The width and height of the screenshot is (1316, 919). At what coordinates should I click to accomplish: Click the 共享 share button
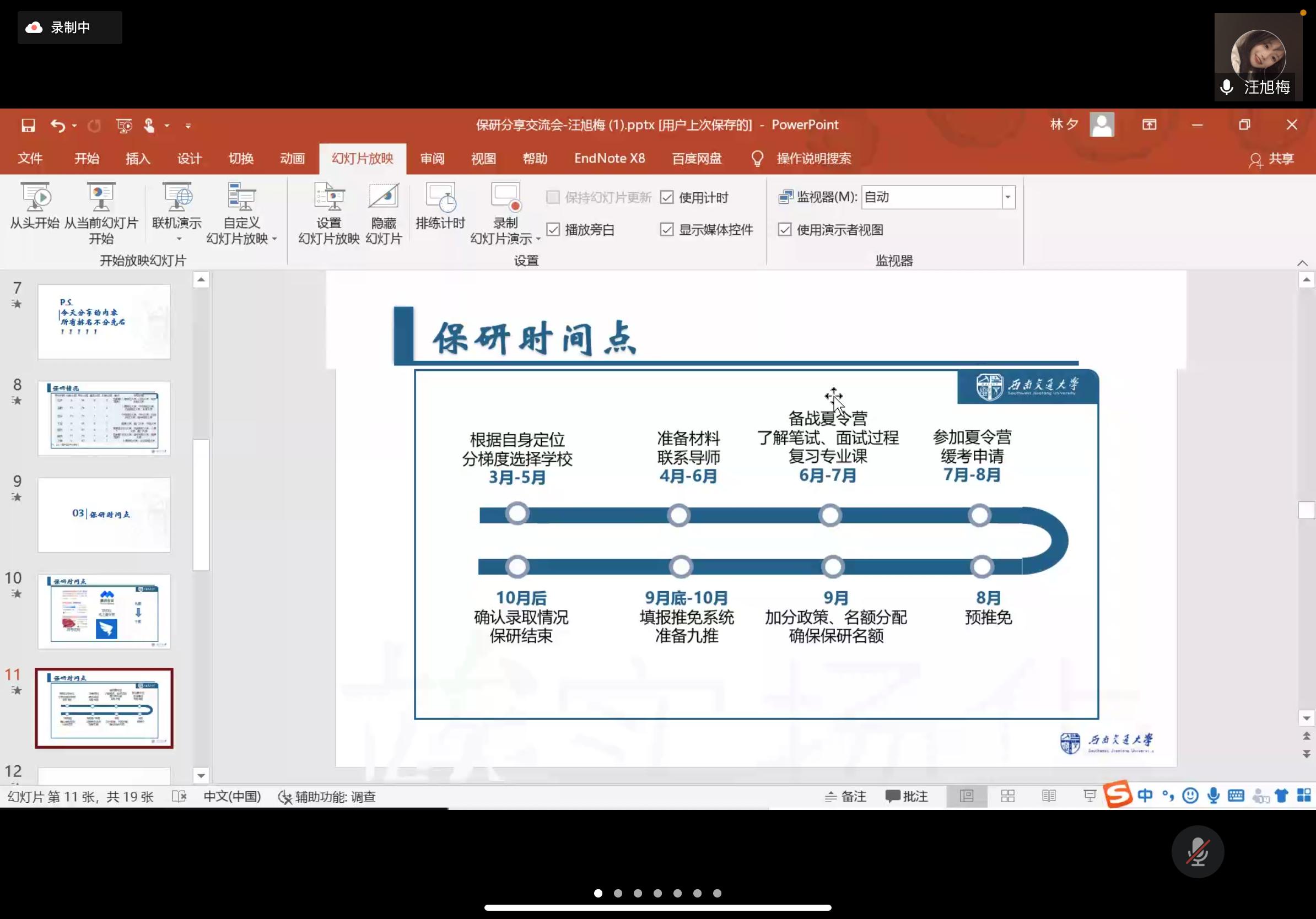tap(1271, 159)
